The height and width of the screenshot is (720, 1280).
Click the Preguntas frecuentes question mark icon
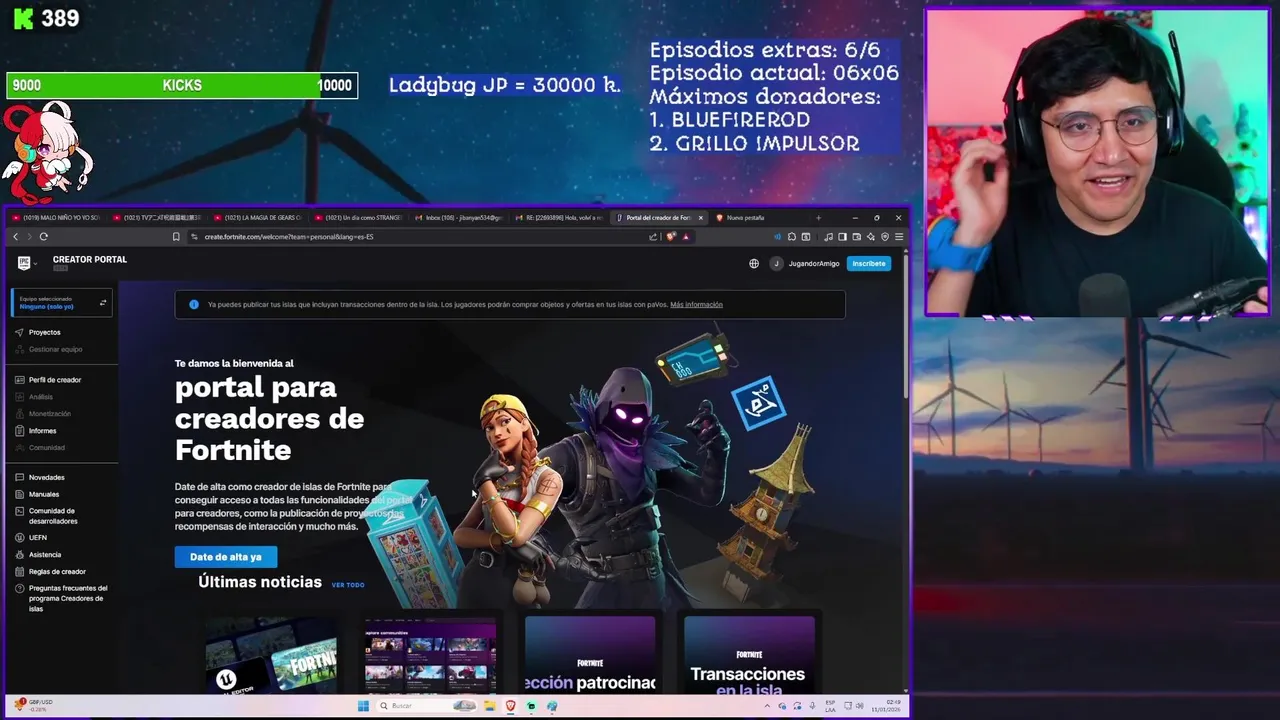pyautogui.click(x=20, y=589)
